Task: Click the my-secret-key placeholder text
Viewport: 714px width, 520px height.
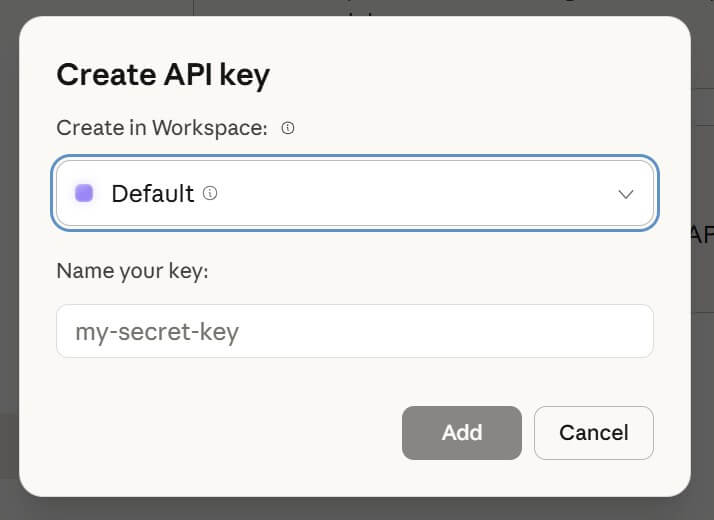Action: 157,331
